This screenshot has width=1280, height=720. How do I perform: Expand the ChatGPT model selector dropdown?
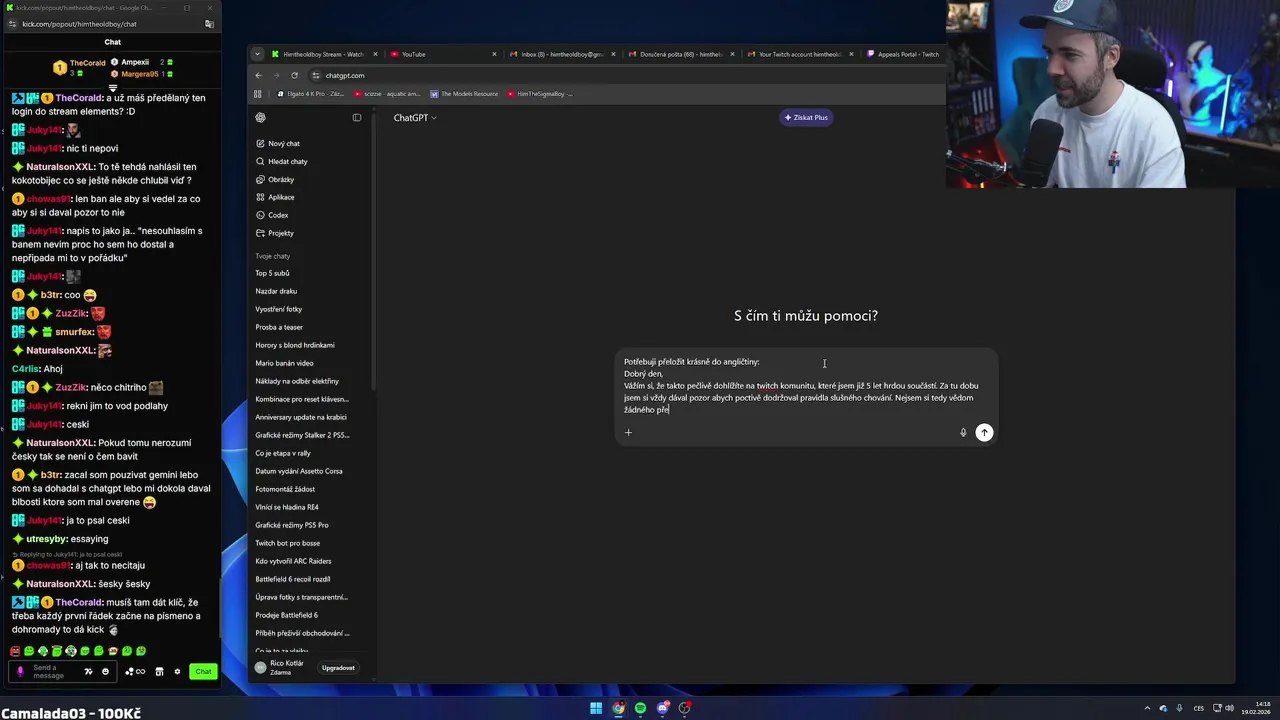click(415, 117)
